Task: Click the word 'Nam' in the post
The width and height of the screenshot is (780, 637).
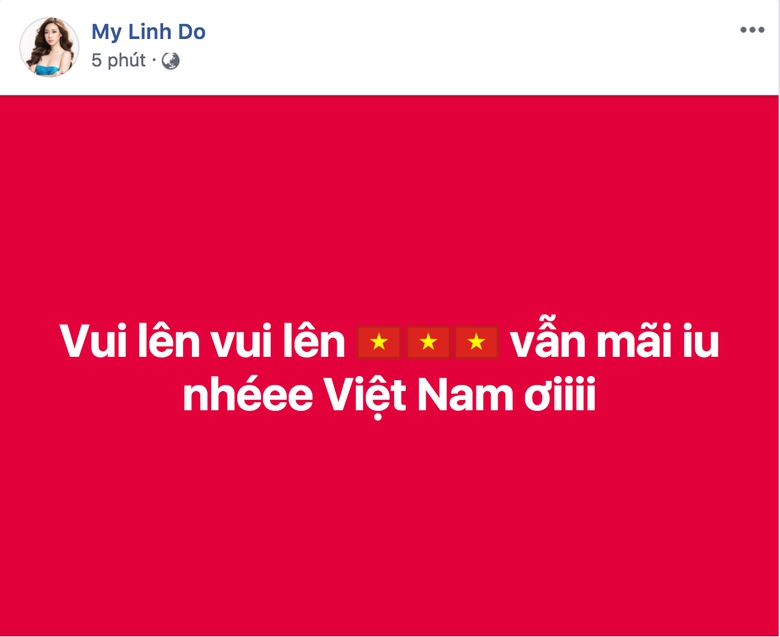Action: pos(466,395)
